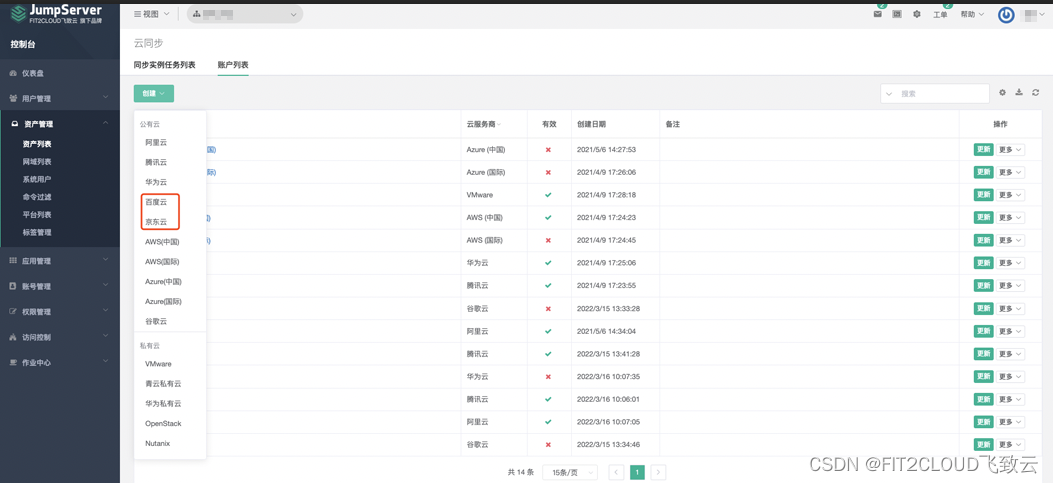Expand the 作业中心 sidebar menu
The image size is (1053, 483).
60,362
